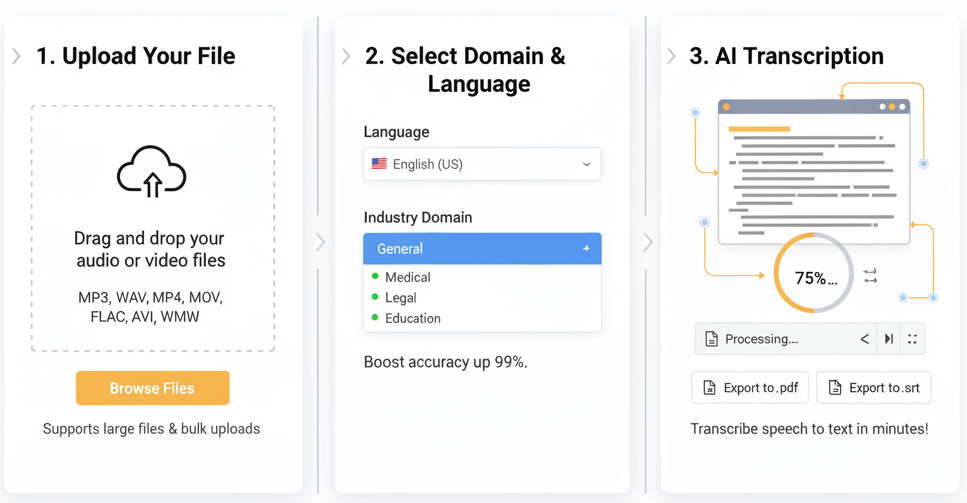Expand the General industry domain selector
The width and height of the screenshot is (967, 503).
coord(482,248)
